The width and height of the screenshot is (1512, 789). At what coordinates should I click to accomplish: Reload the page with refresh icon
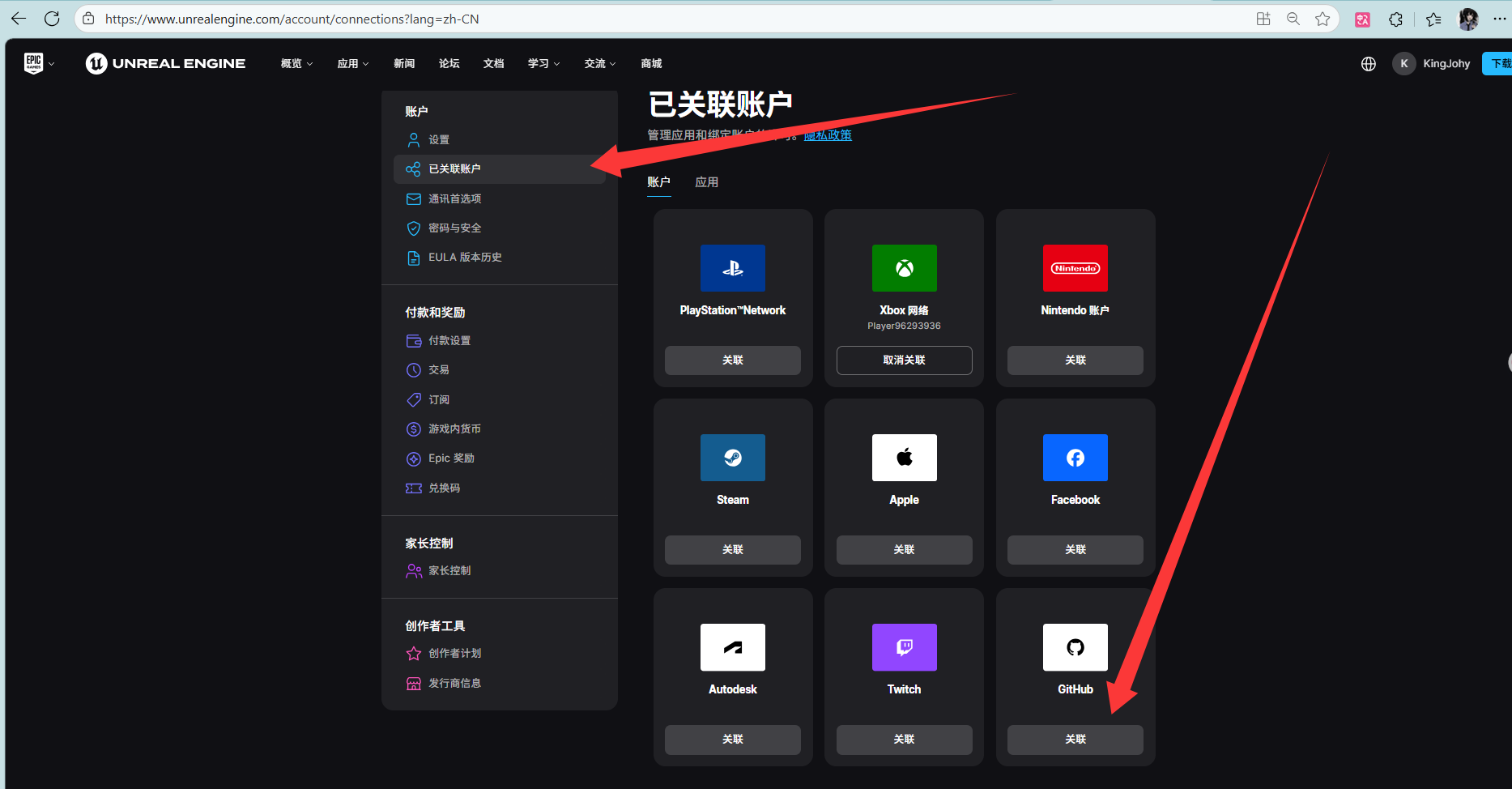(52, 19)
